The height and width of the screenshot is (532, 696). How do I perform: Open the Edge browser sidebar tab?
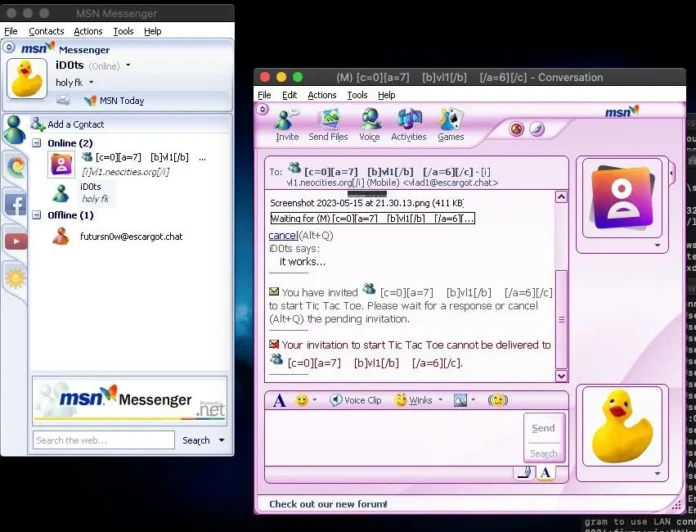coord(16,167)
